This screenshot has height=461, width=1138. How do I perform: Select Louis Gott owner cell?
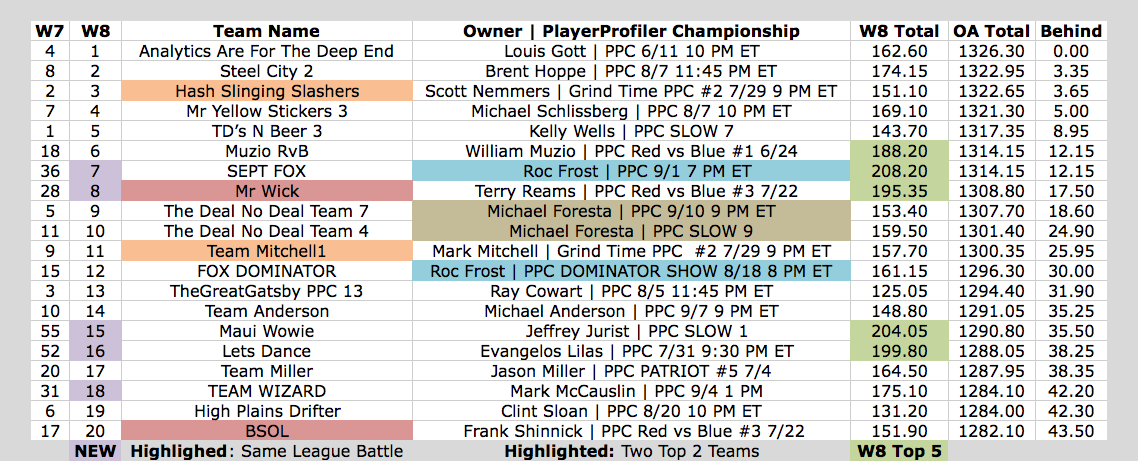coord(631,52)
